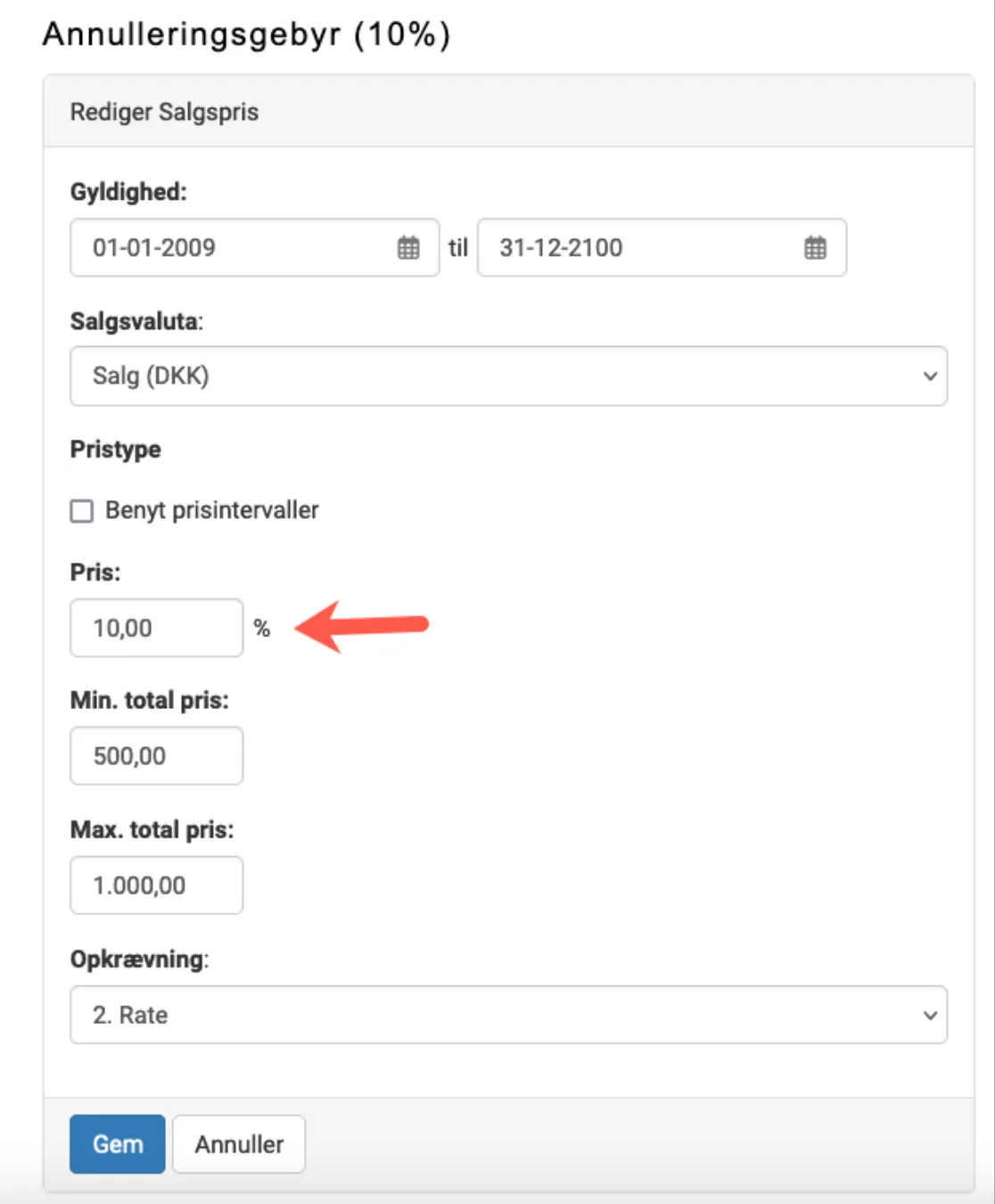Screen dimensions: 995x1204
Task: Enable the Benyt prisintervaller checkbox
Action: point(81,510)
